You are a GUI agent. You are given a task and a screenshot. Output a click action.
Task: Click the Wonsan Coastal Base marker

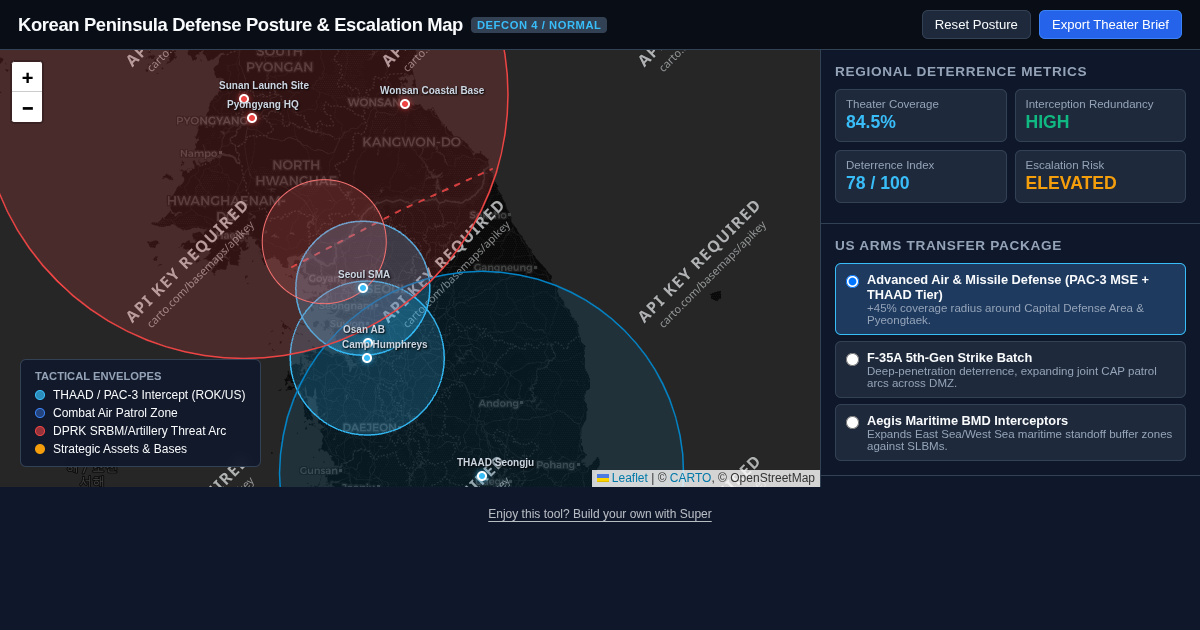pyautogui.click(x=405, y=104)
